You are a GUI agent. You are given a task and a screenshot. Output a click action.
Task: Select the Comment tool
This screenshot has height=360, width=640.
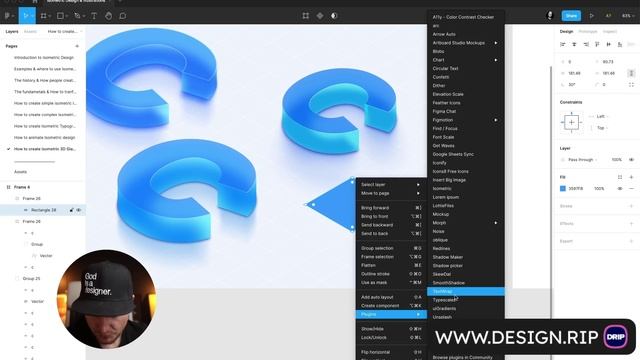click(x=122, y=16)
